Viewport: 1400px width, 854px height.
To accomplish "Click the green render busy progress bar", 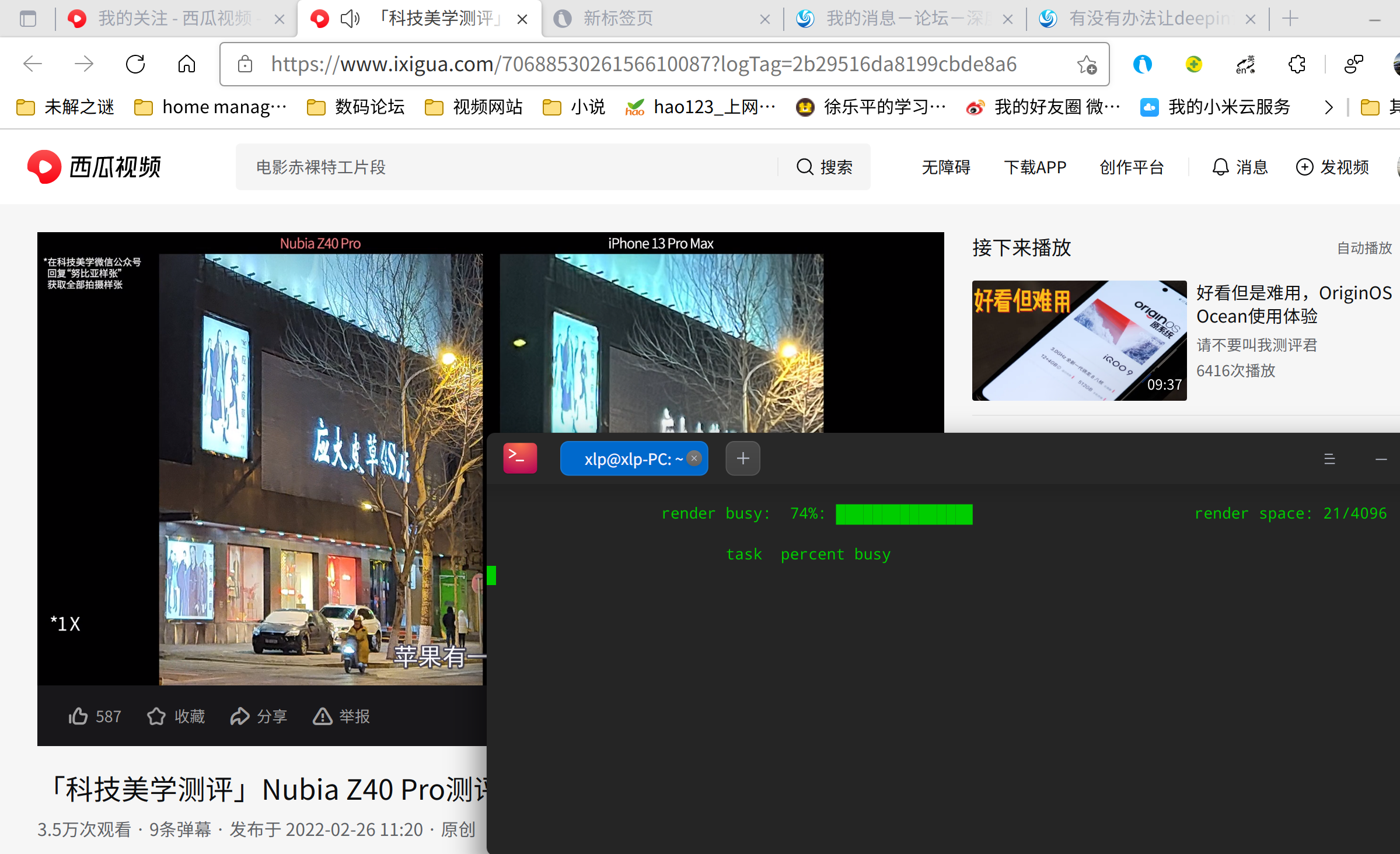I will pyautogui.click(x=903, y=514).
